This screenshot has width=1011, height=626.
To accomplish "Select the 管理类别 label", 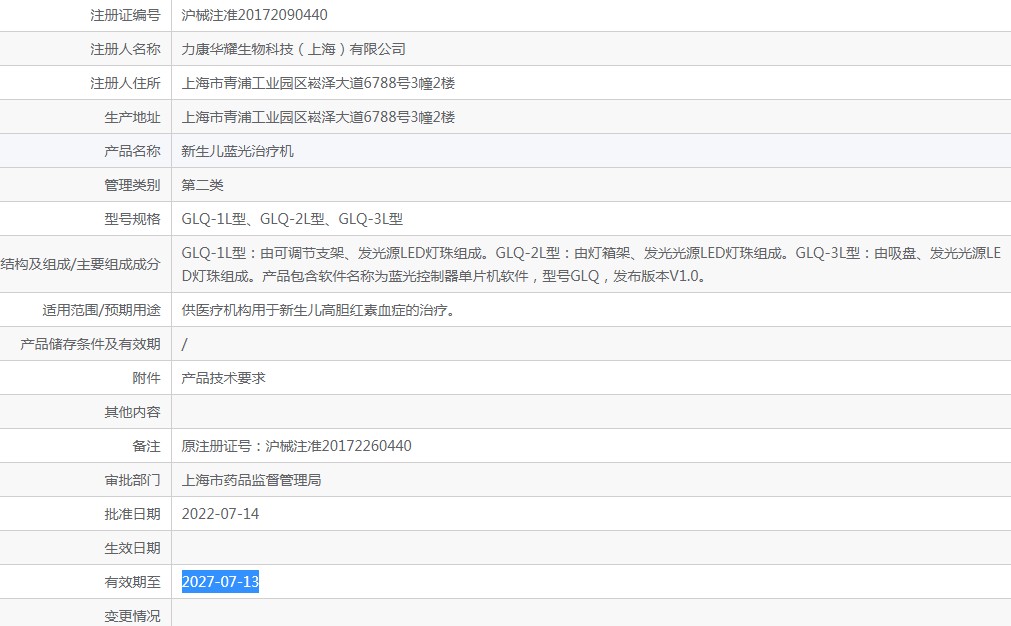I will coord(132,185).
